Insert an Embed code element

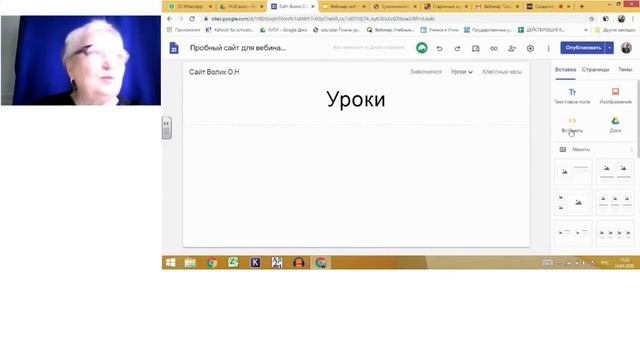572,125
